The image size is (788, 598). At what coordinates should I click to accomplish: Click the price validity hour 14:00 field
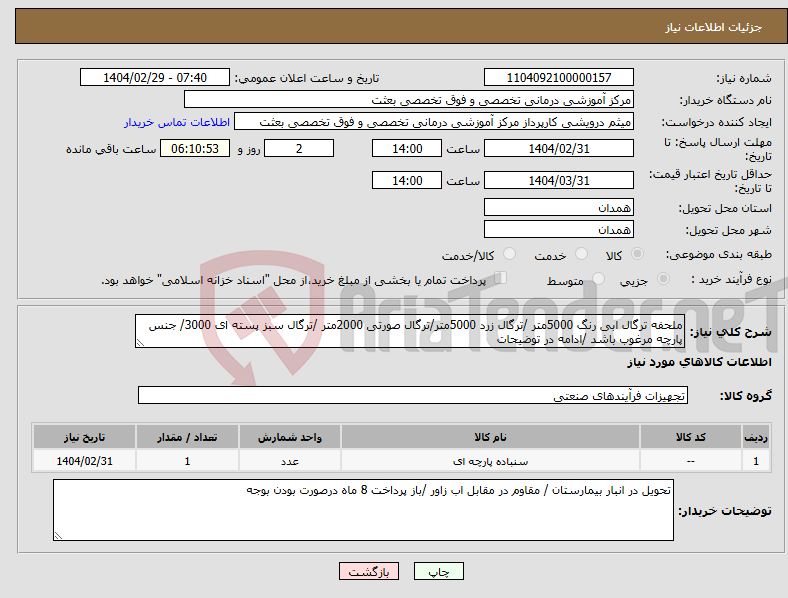(407, 180)
